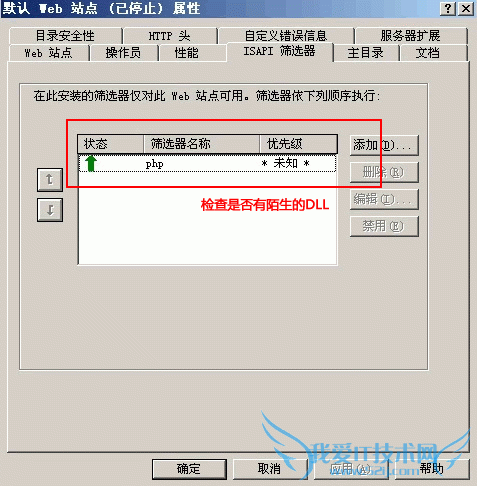Click the green status arrow for the php filter
The image size is (477, 486).
(x=91, y=163)
